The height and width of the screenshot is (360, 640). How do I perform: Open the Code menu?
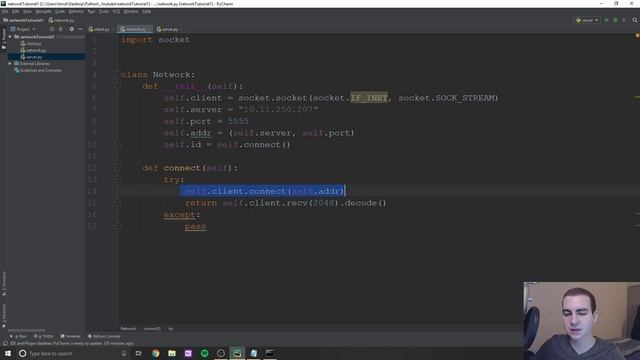[60, 11]
